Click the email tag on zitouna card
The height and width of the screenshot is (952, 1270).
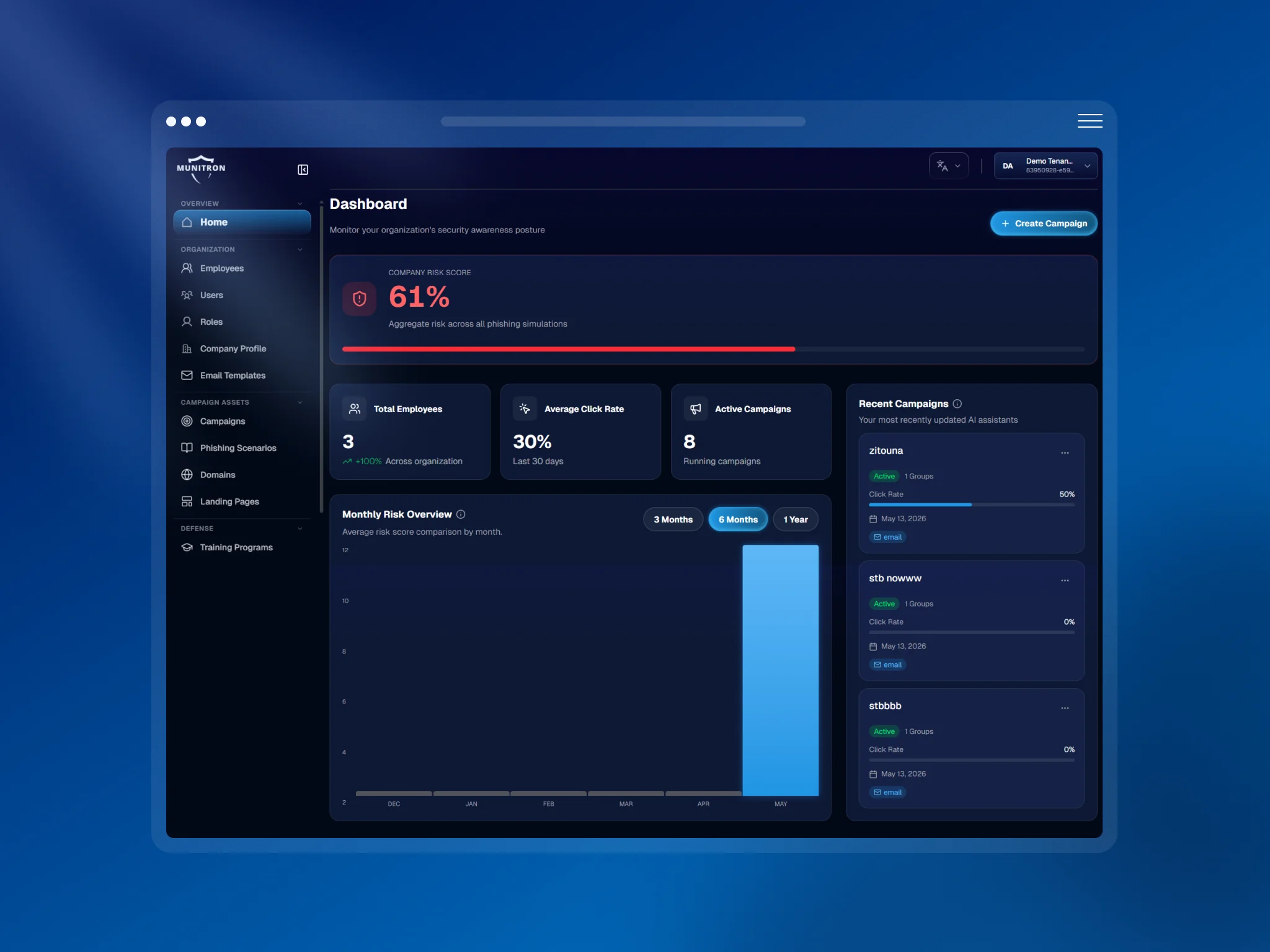pyautogui.click(x=887, y=537)
